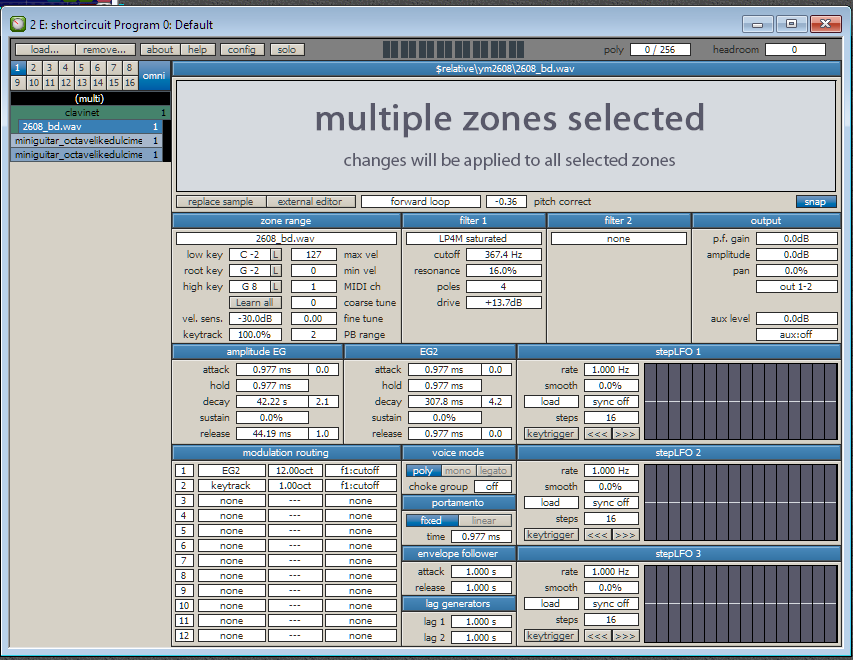Open the about dialog
This screenshot has width=853, height=660.
coord(160,50)
